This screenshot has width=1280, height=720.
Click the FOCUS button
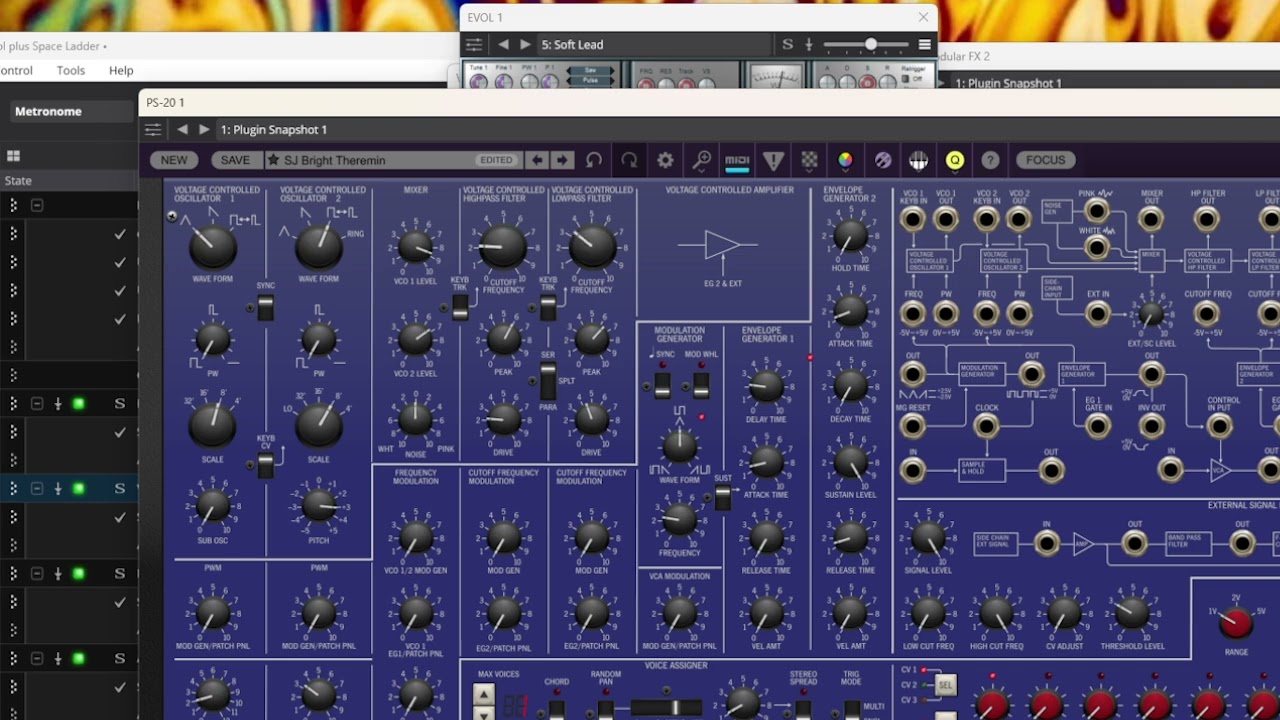(x=1045, y=160)
